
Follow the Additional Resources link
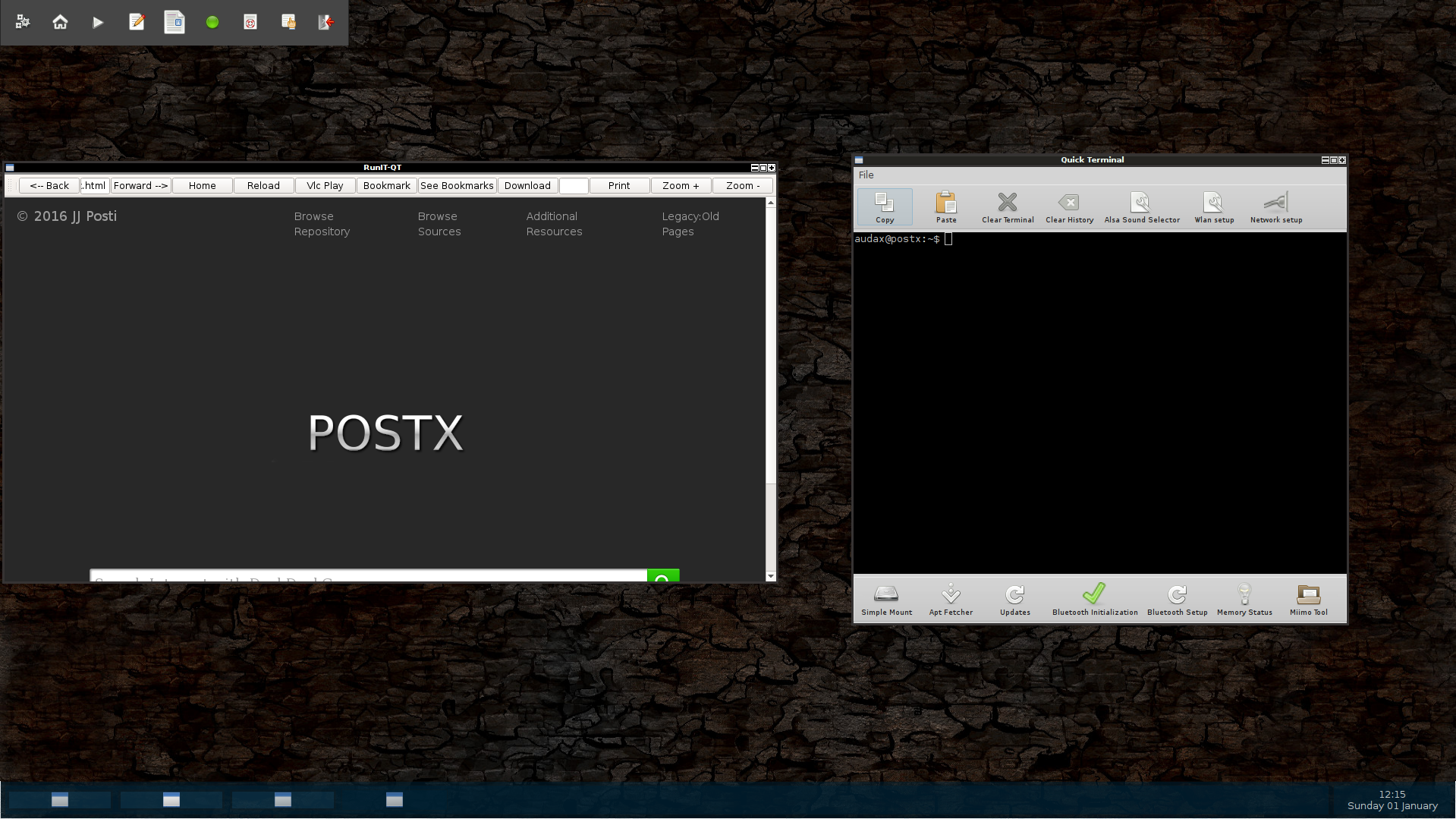tap(554, 224)
